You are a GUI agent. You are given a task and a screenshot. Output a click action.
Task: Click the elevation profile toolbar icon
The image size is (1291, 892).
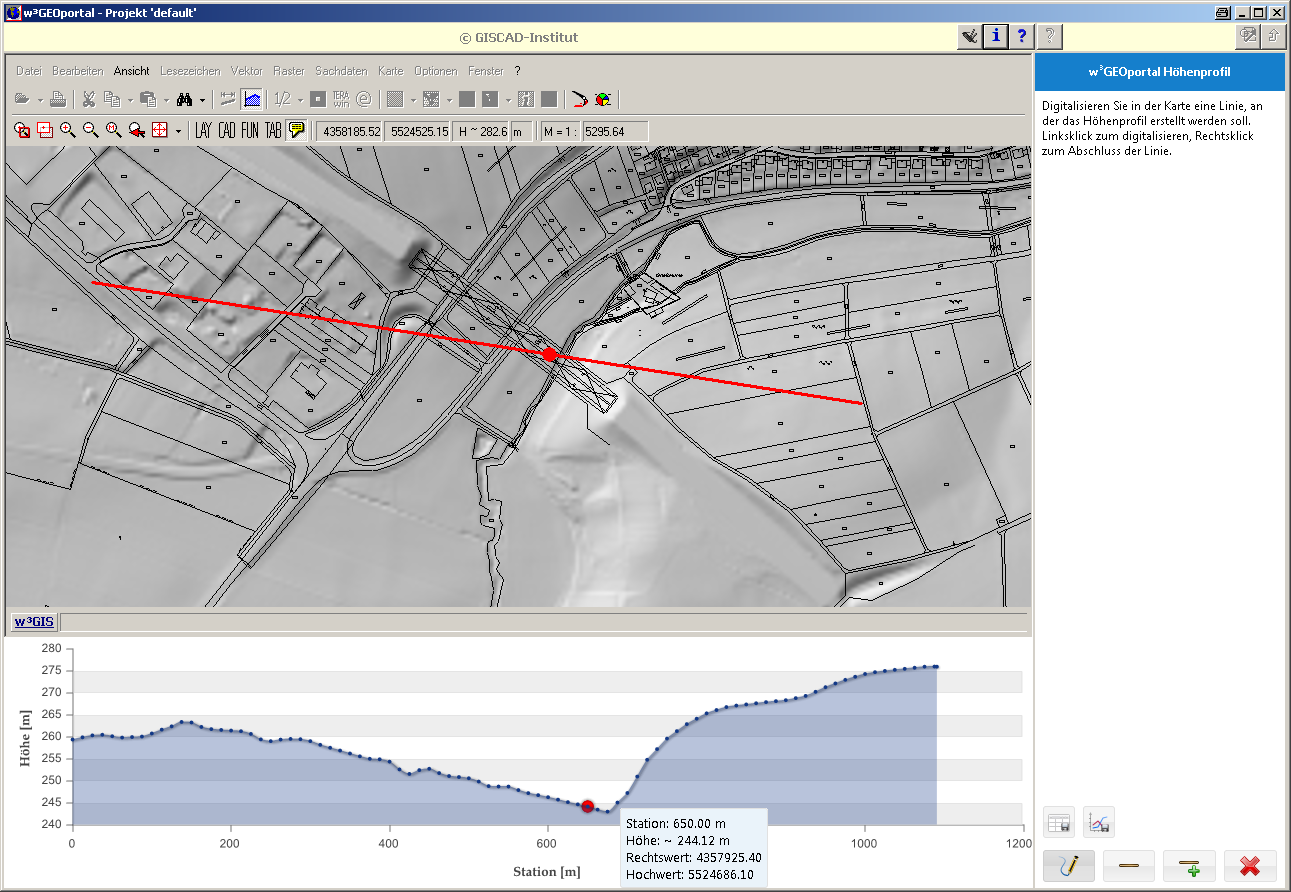[252, 99]
